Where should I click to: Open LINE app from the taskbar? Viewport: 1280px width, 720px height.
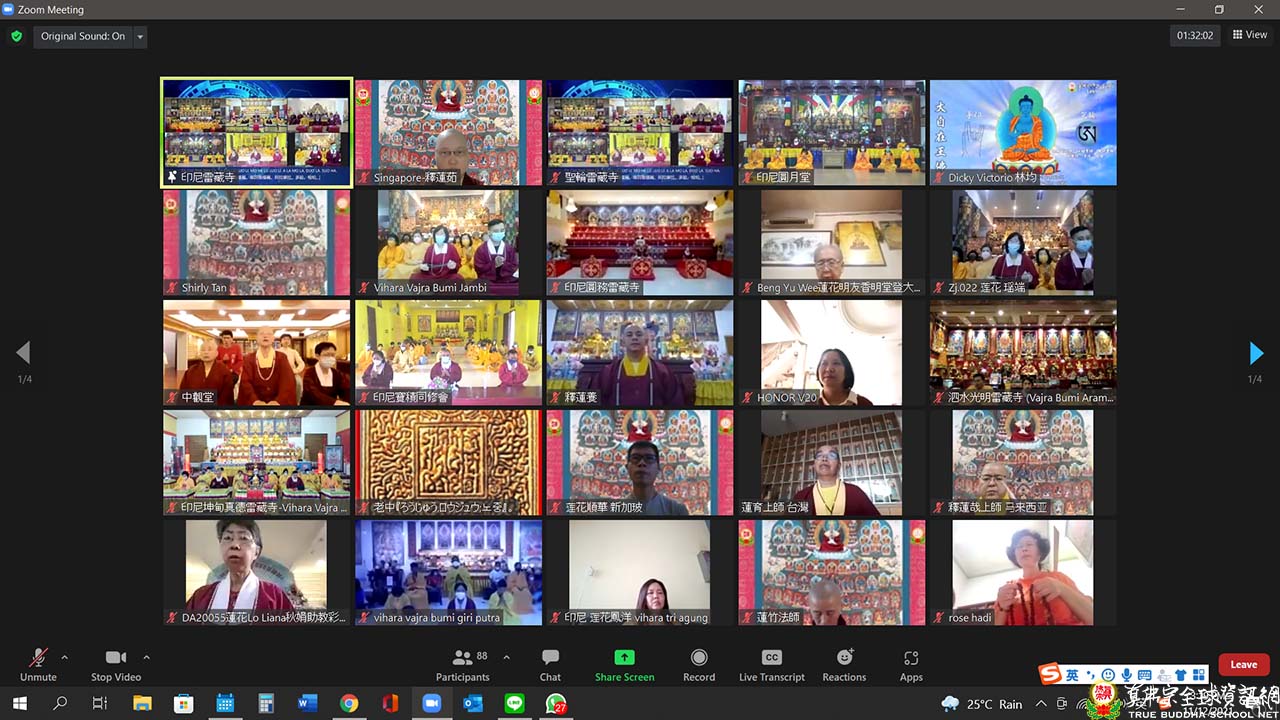[x=514, y=704]
